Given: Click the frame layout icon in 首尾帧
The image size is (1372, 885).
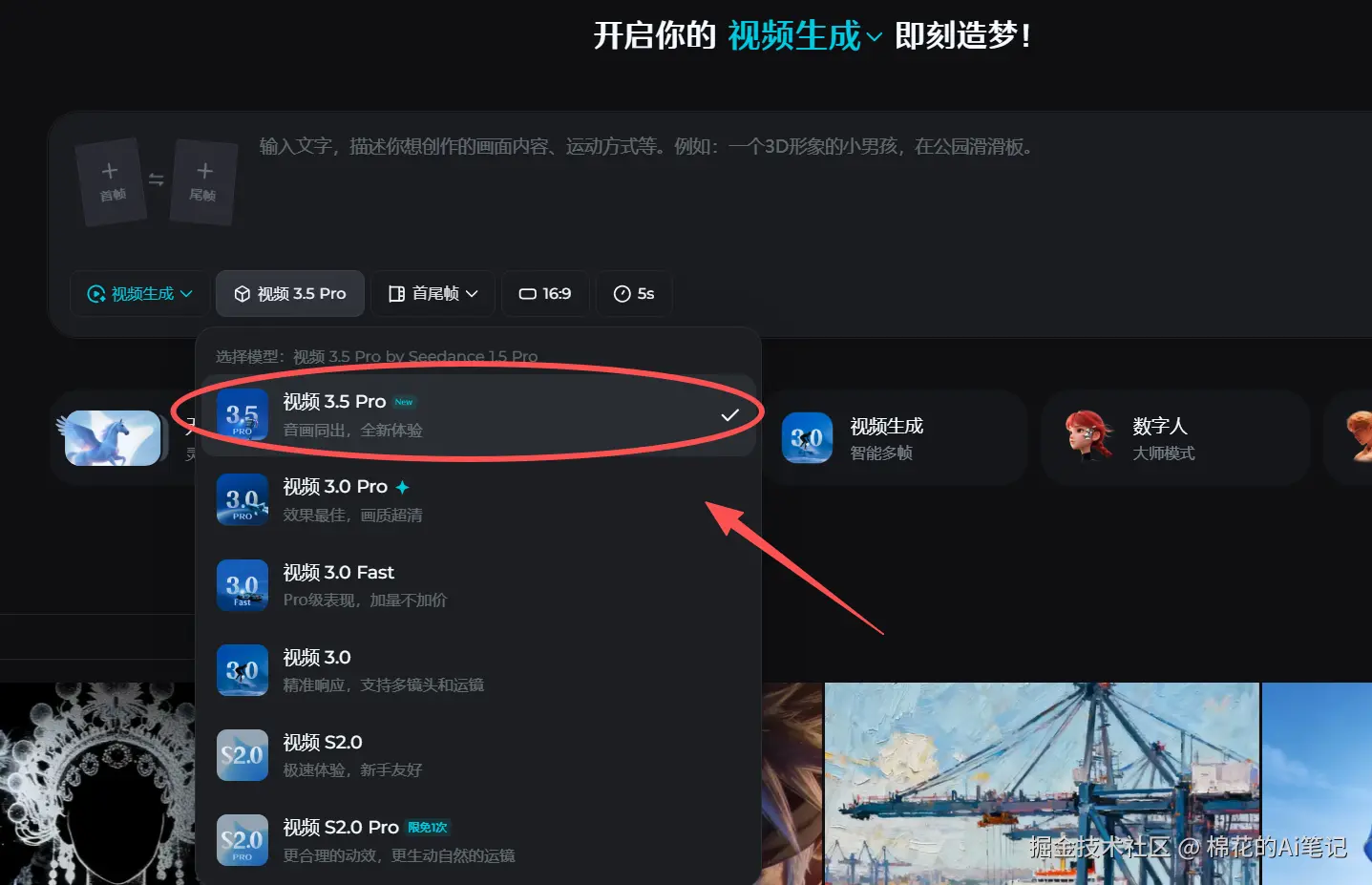Looking at the screenshot, I should click(x=396, y=294).
